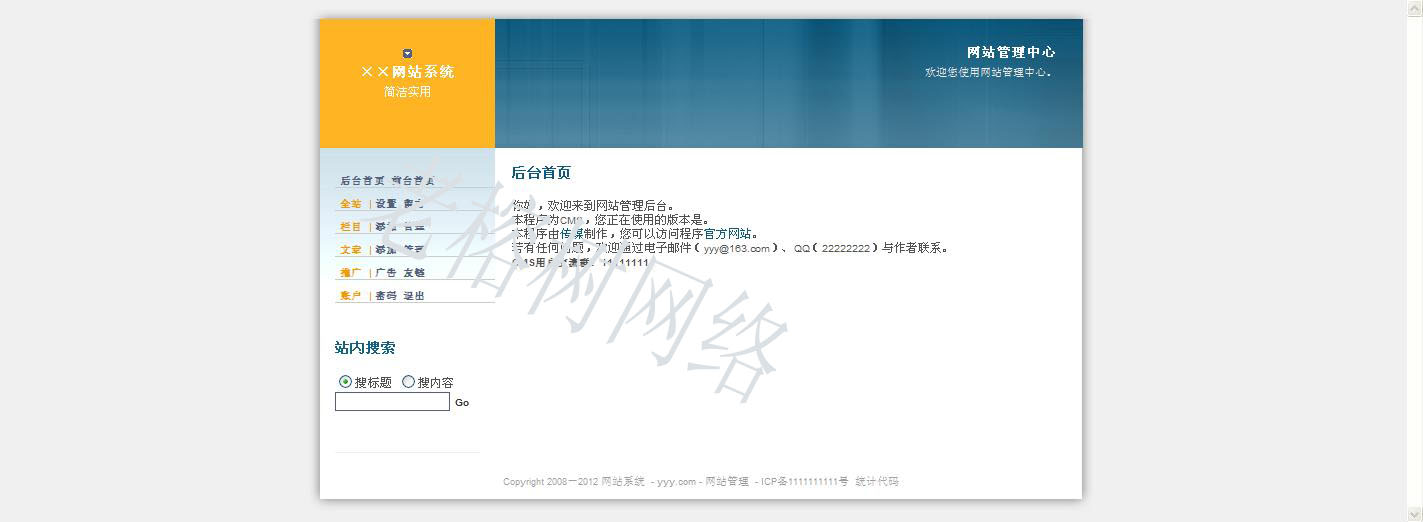The height and width of the screenshot is (522, 1423).
Task: Click the 后台首页 page heading
Action: click(x=541, y=173)
